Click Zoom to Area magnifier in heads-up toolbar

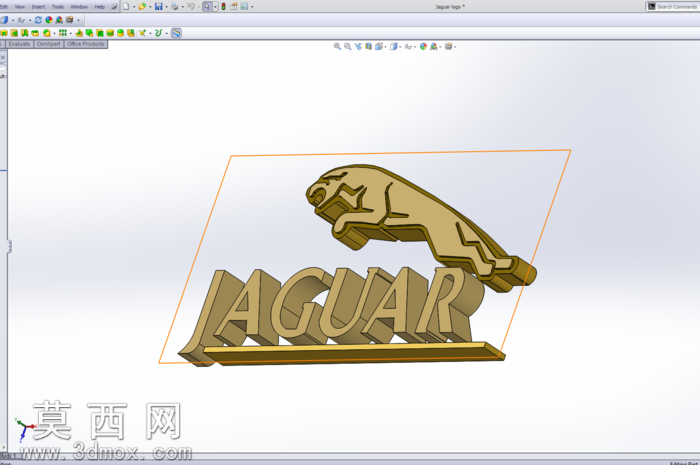tap(348, 46)
